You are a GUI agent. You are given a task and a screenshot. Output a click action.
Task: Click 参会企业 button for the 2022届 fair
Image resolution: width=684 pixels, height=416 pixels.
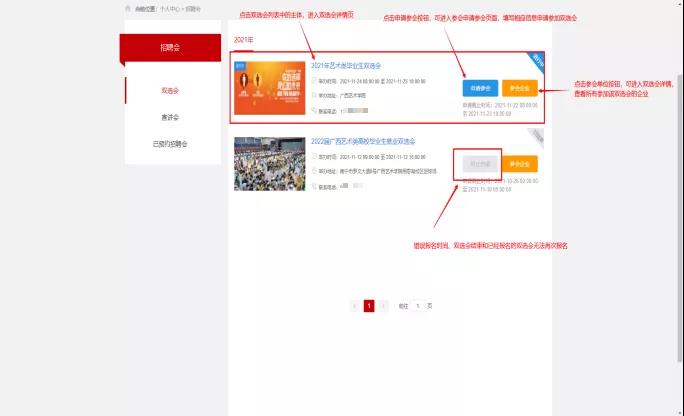pos(519,164)
